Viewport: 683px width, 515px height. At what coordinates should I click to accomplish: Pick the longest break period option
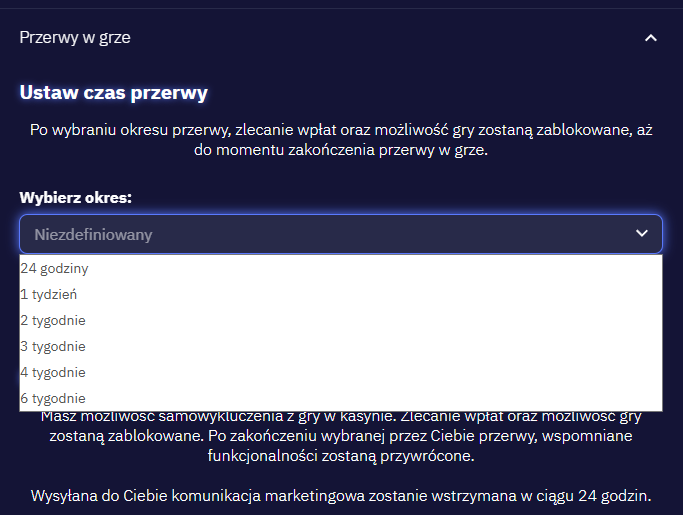tap(54, 398)
